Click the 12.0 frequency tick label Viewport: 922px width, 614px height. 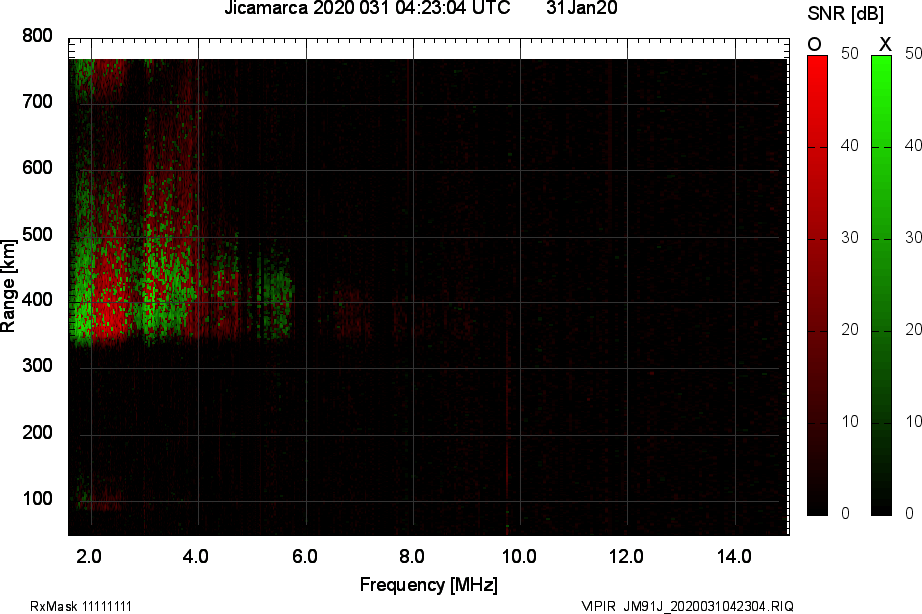coord(626,556)
